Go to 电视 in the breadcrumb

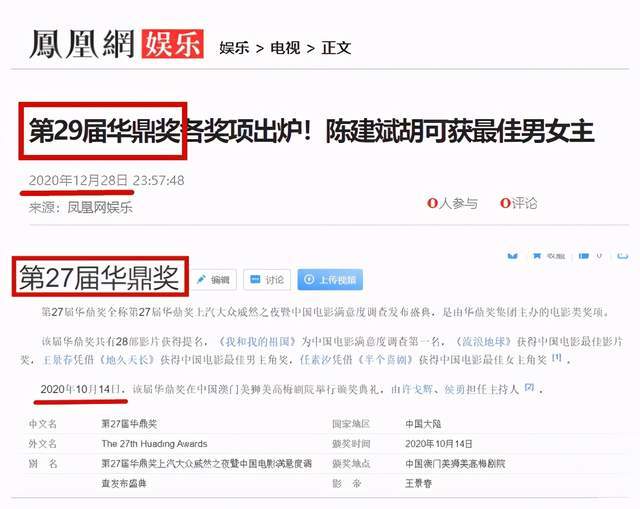[x=285, y=48]
